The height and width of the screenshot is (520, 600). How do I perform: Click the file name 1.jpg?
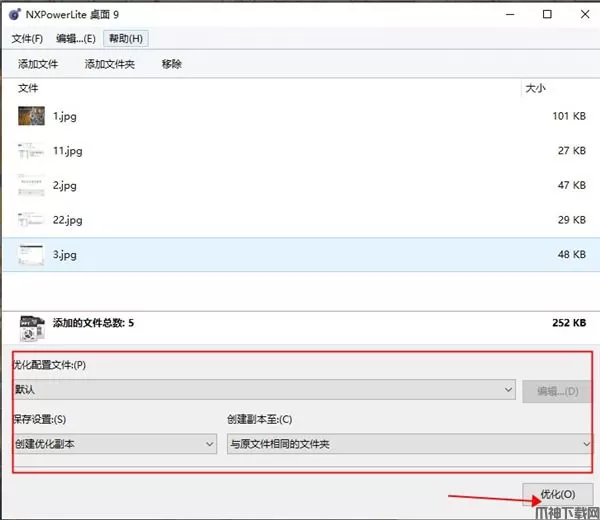65,116
